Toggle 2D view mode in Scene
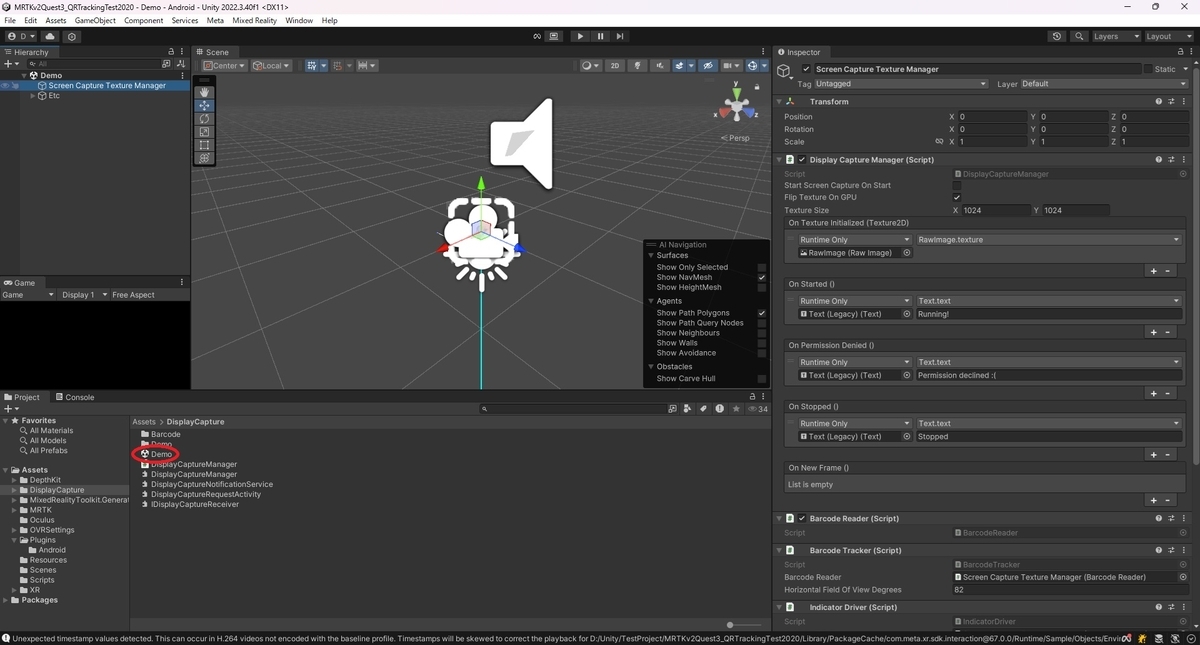The height and width of the screenshot is (645, 1200). pyautogui.click(x=615, y=66)
